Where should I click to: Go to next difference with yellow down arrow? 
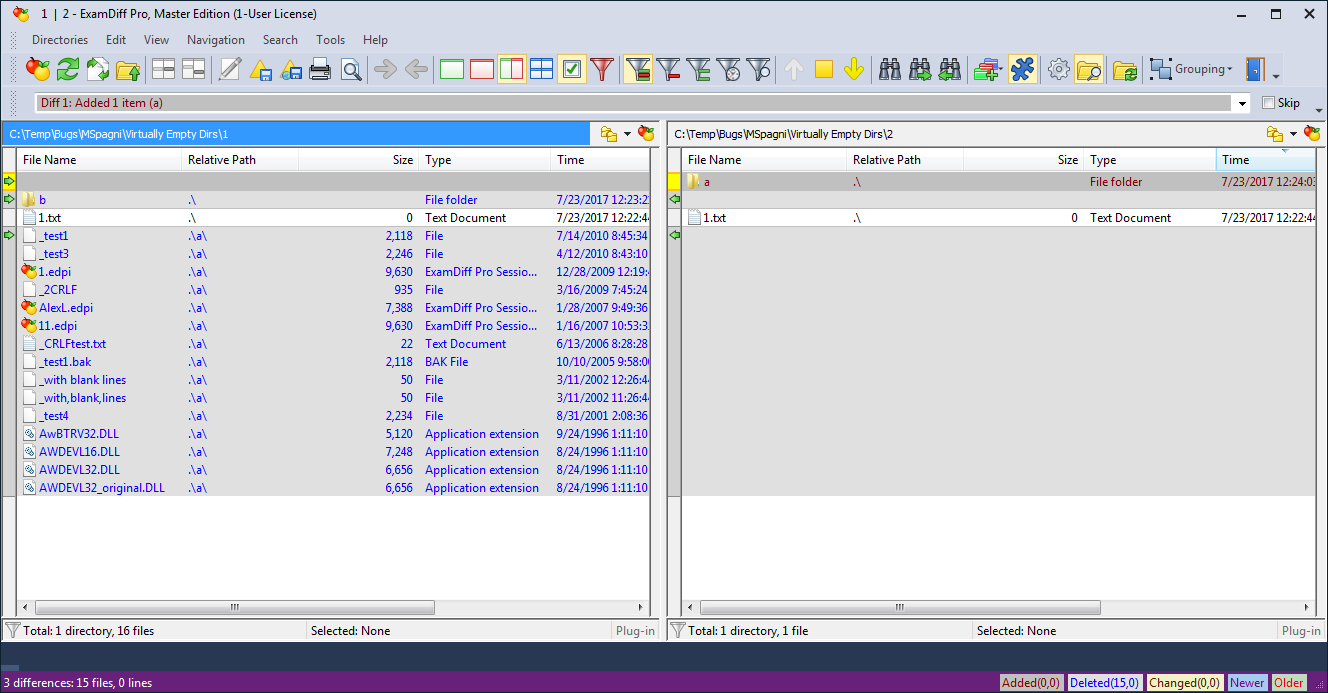point(853,69)
